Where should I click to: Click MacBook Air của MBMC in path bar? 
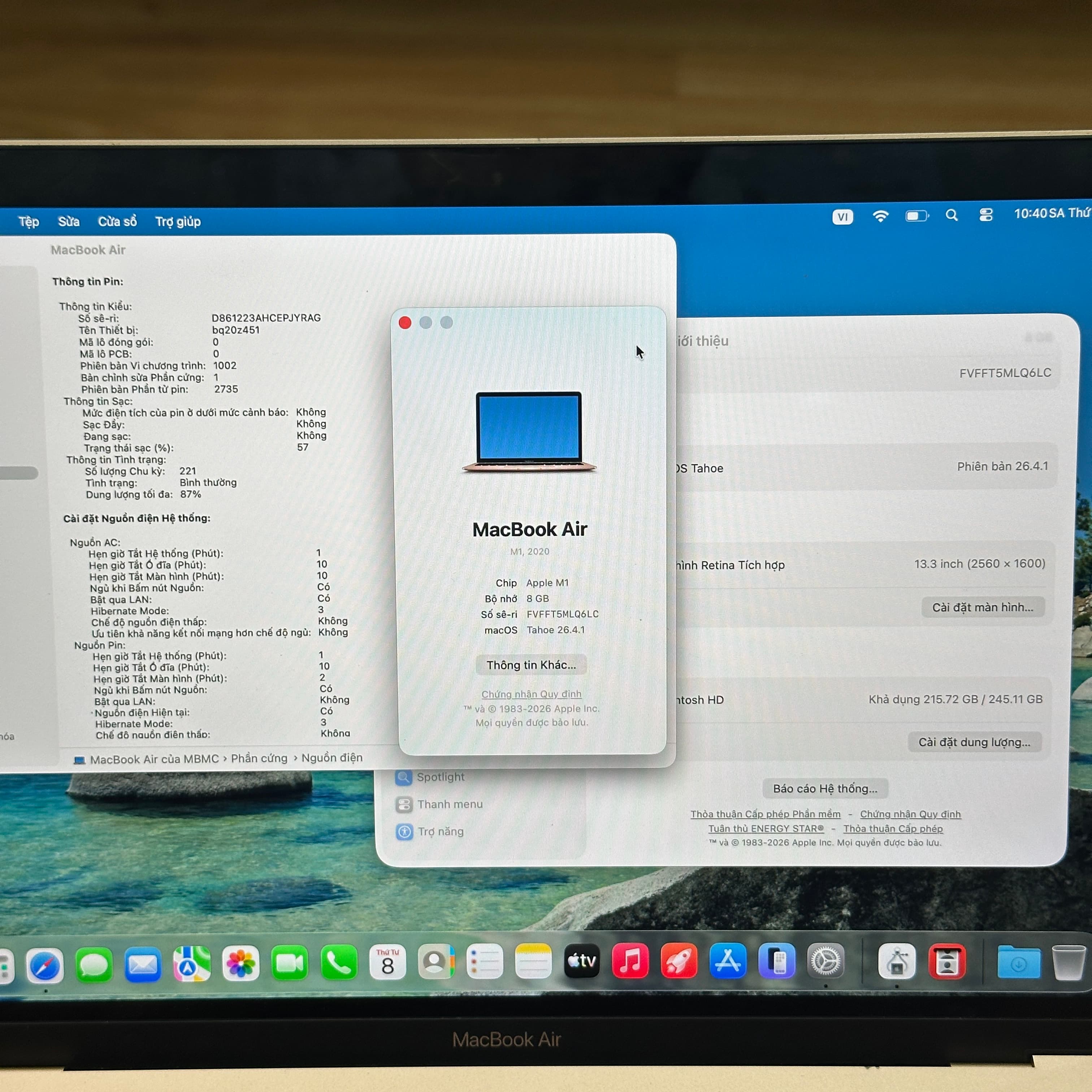click(x=146, y=759)
